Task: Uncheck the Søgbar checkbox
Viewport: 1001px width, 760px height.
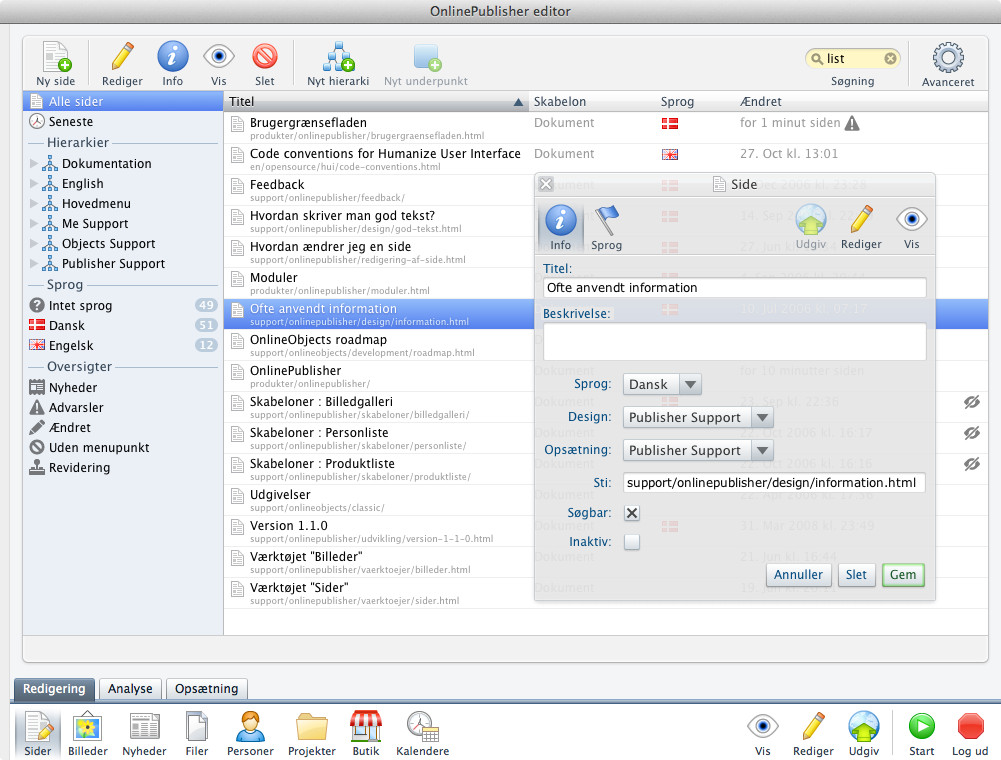Action: (x=632, y=513)
